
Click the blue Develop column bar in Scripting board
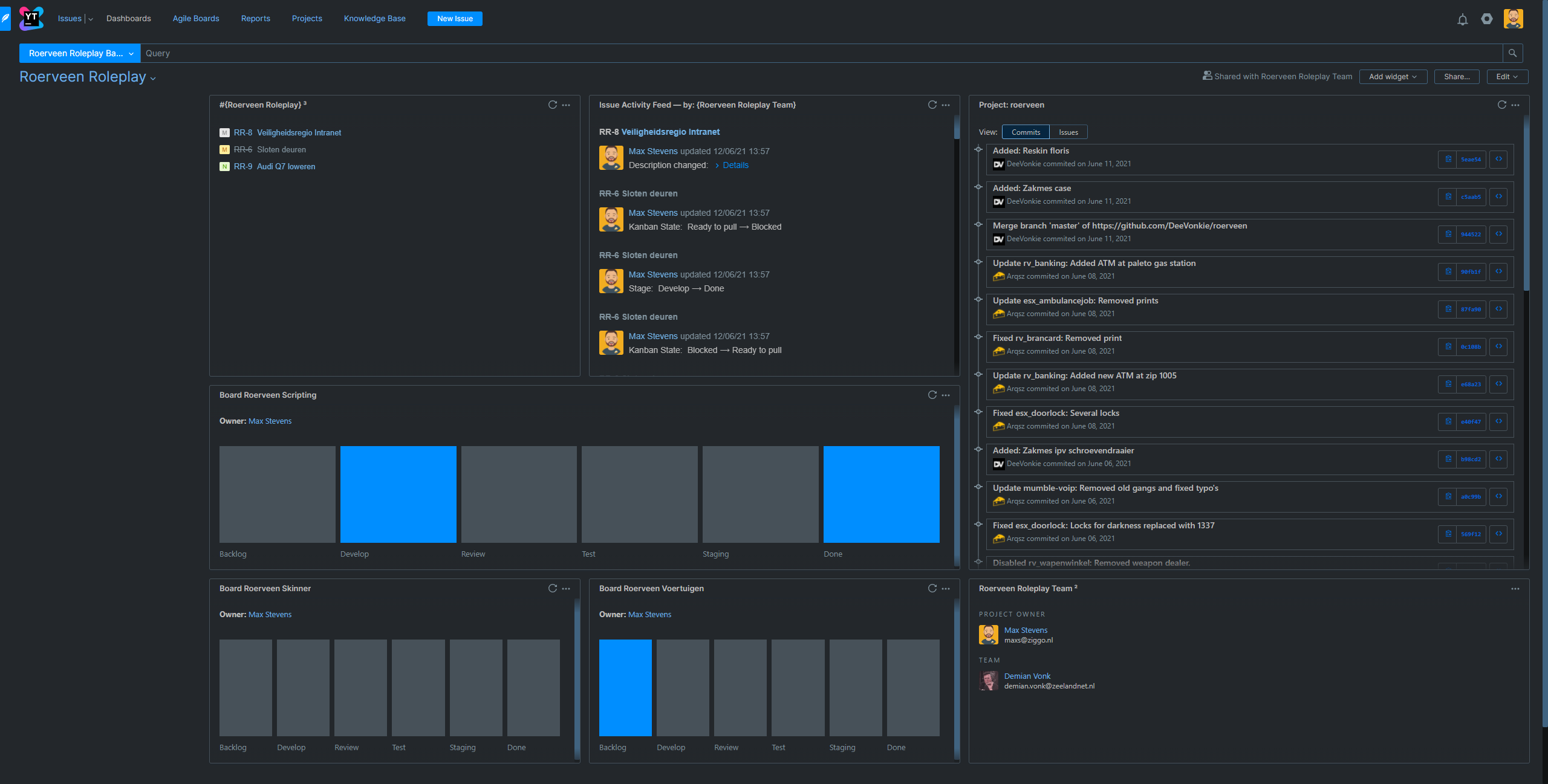pyautogui.click(x=398, y=494)
